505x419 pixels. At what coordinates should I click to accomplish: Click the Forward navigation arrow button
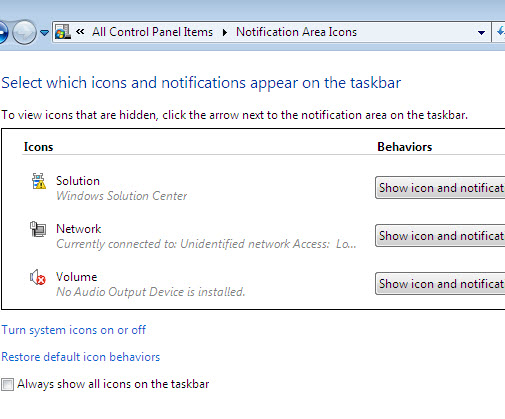24,32
